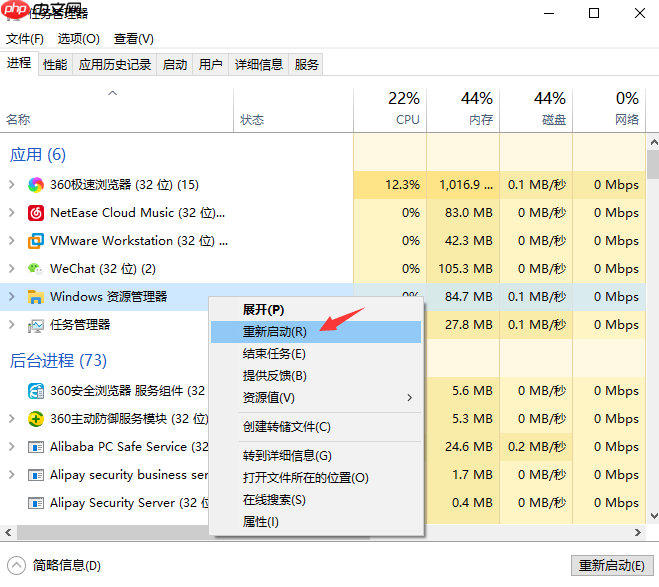The height and width of the screenshot is (587, 659).
Task: Sort by the CPU column header
Action: [390, 111]
